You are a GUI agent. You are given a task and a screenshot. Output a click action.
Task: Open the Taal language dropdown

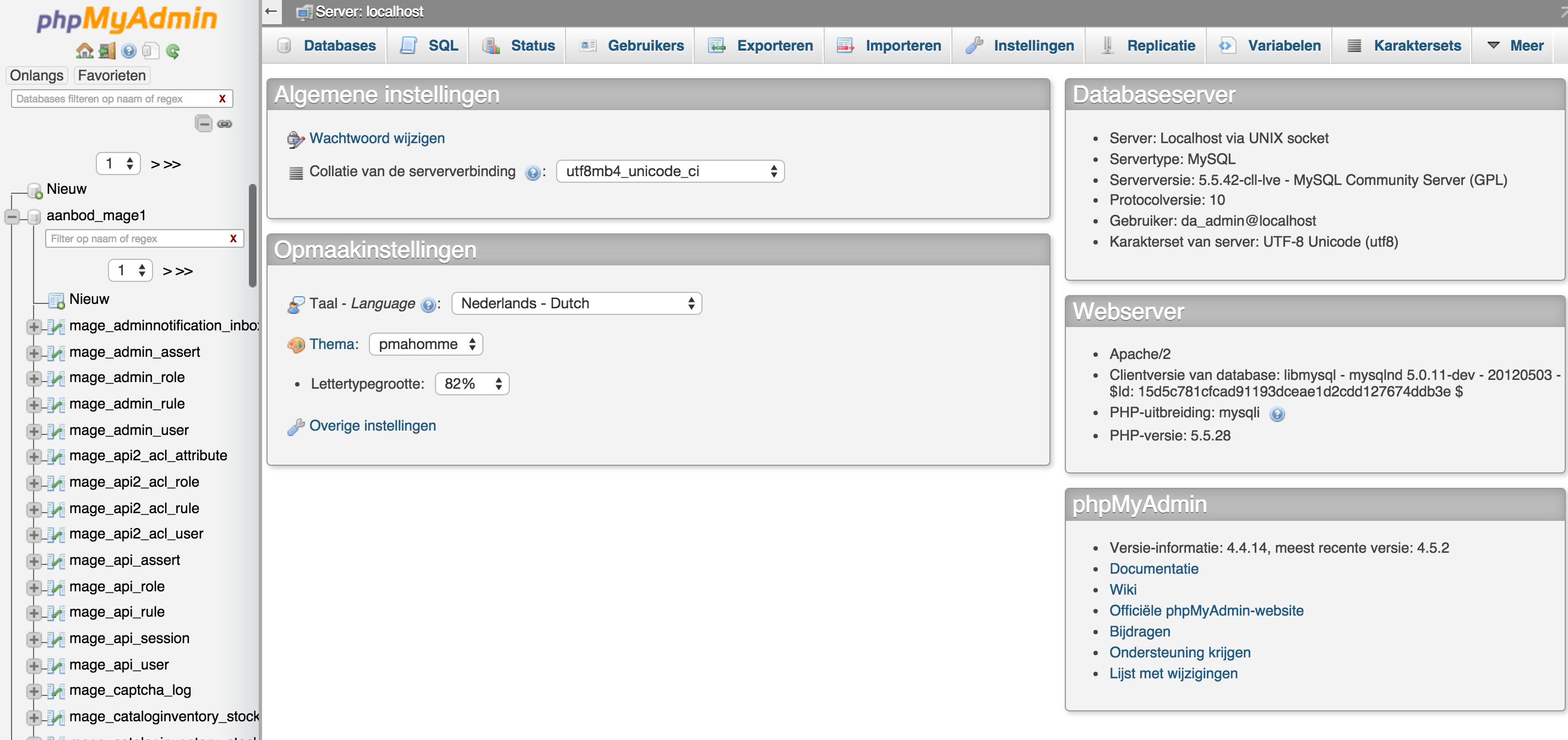tap(576, 304)
